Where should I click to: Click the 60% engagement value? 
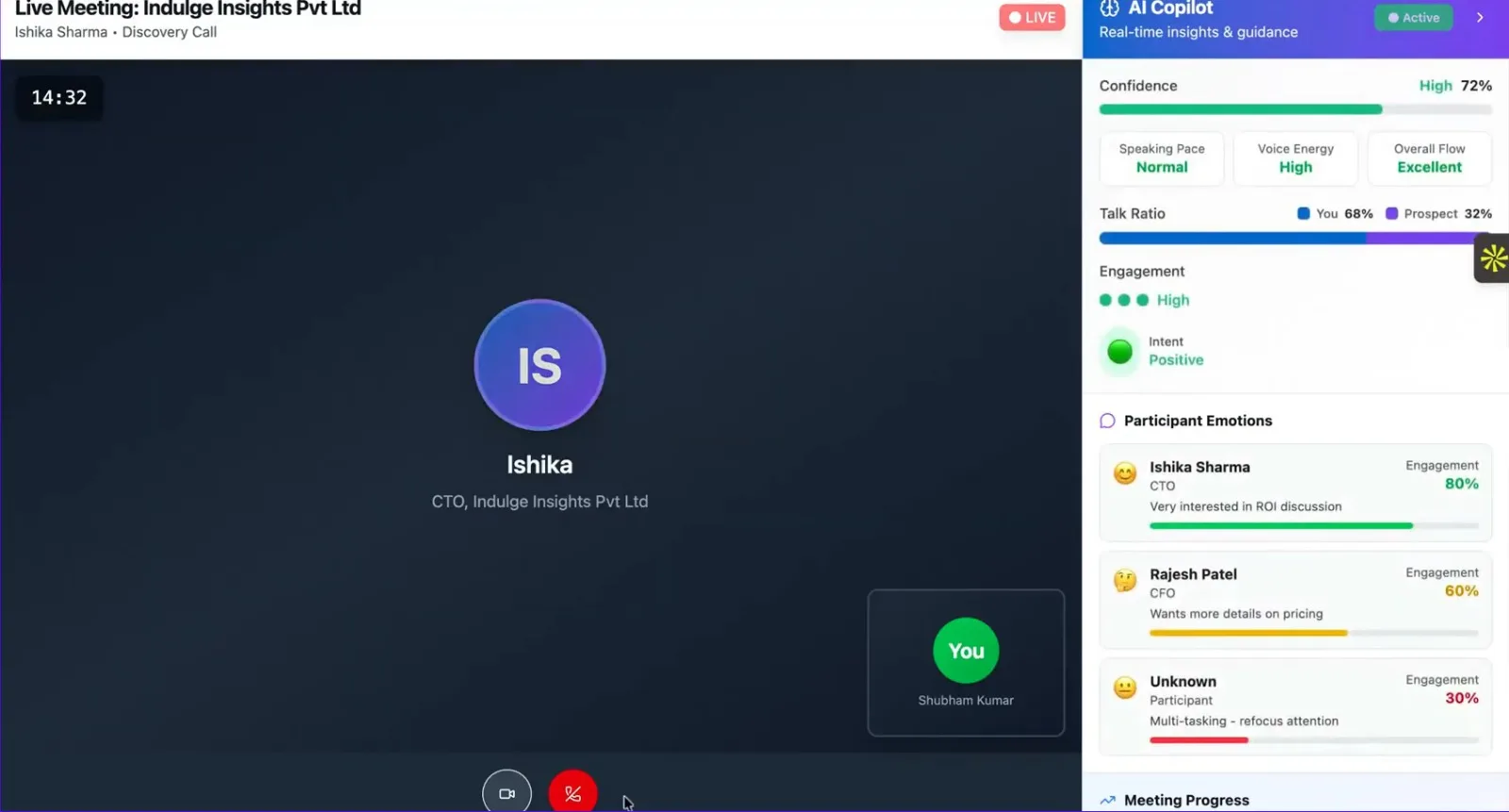click(x=1462, y=591)
